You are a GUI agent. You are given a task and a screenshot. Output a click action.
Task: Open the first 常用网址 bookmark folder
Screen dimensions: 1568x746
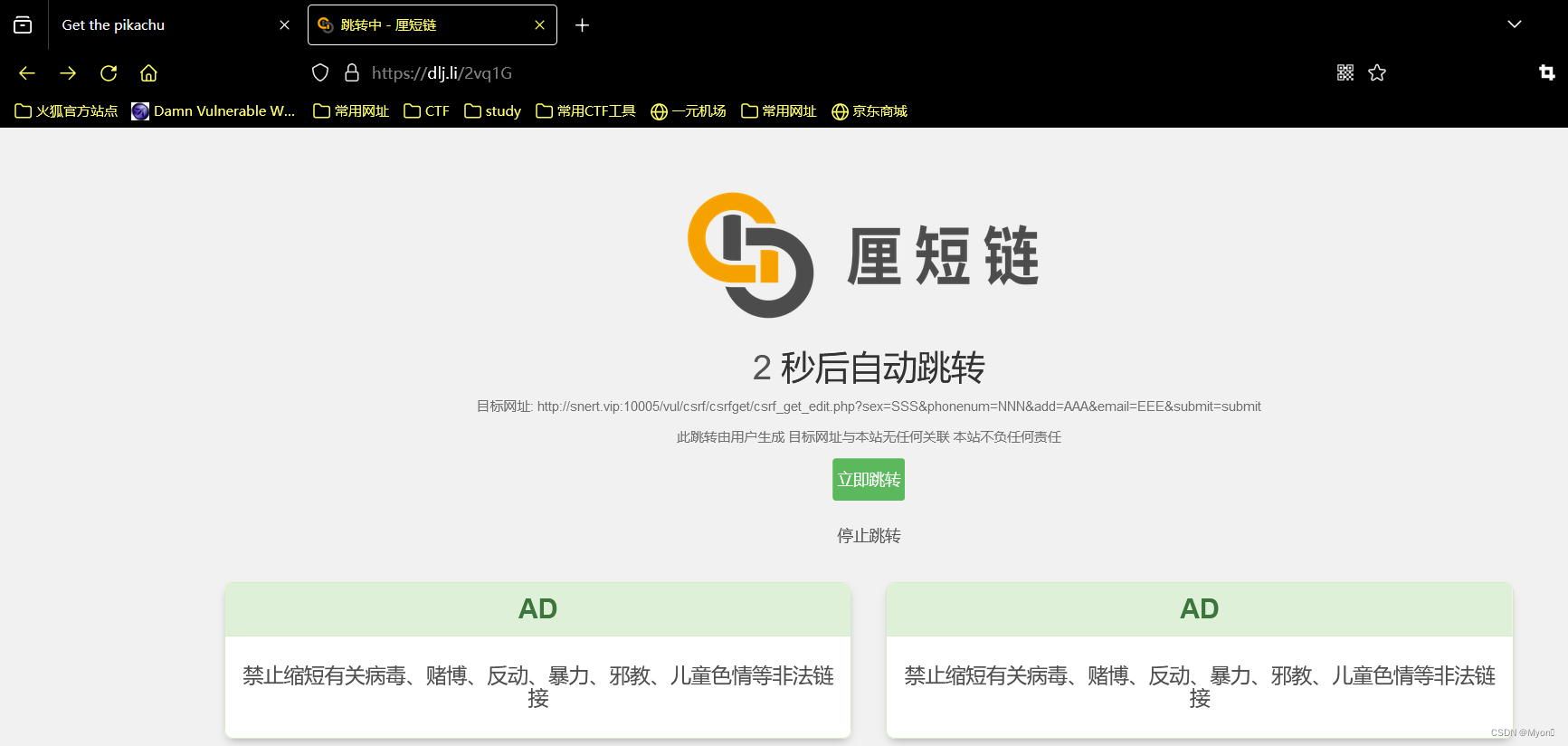tap(351, 111)
